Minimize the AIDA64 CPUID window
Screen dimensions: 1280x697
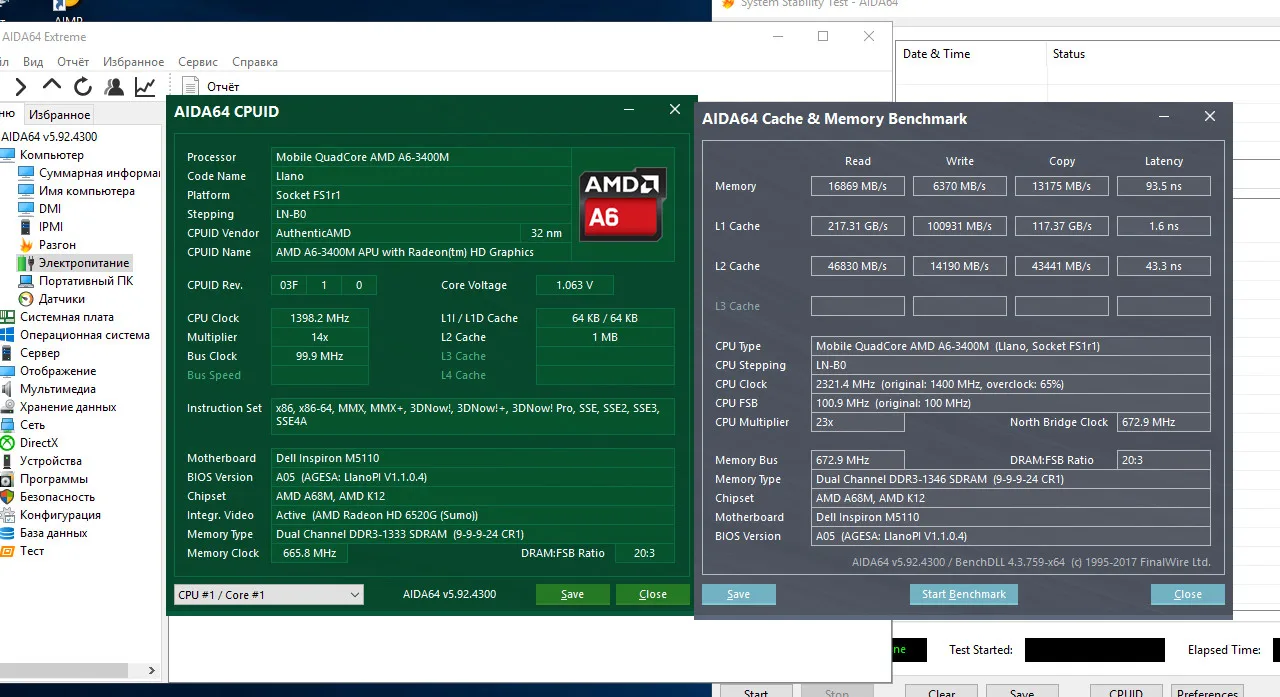pos(629,110)
